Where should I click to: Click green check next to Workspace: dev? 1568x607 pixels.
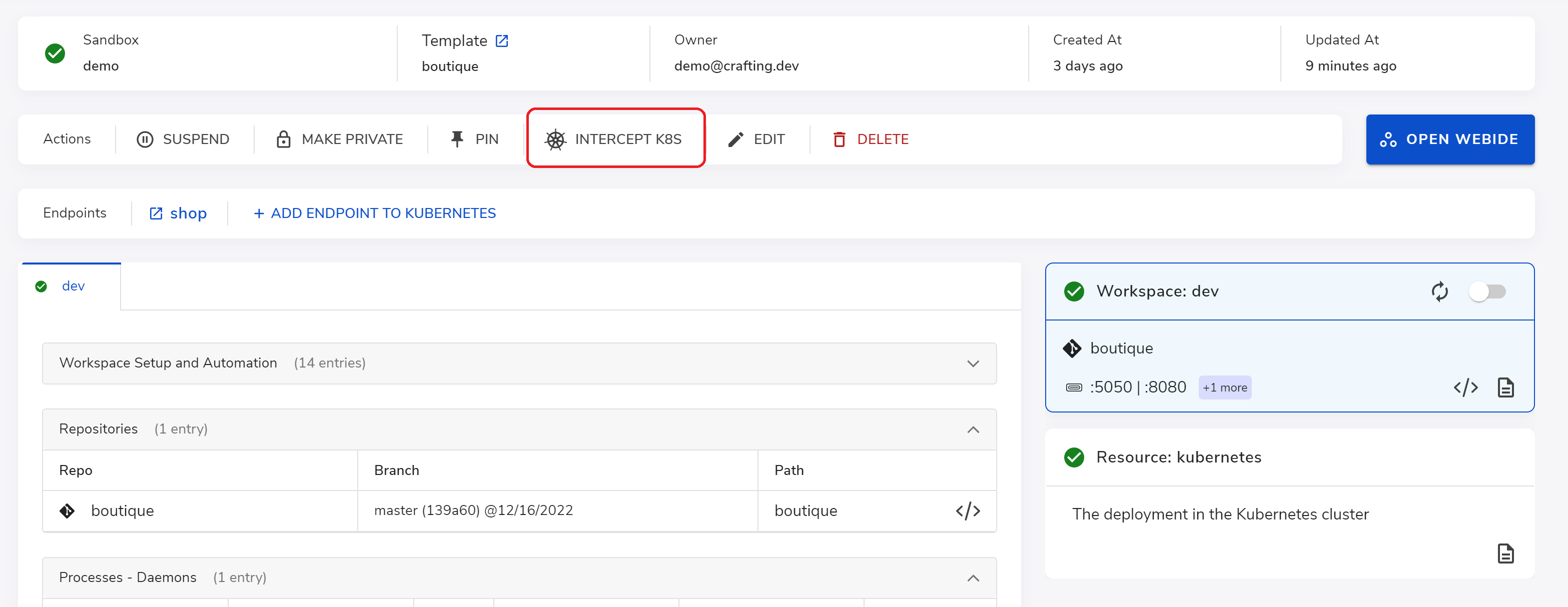pyautogui.click(x=1074, y=291)
